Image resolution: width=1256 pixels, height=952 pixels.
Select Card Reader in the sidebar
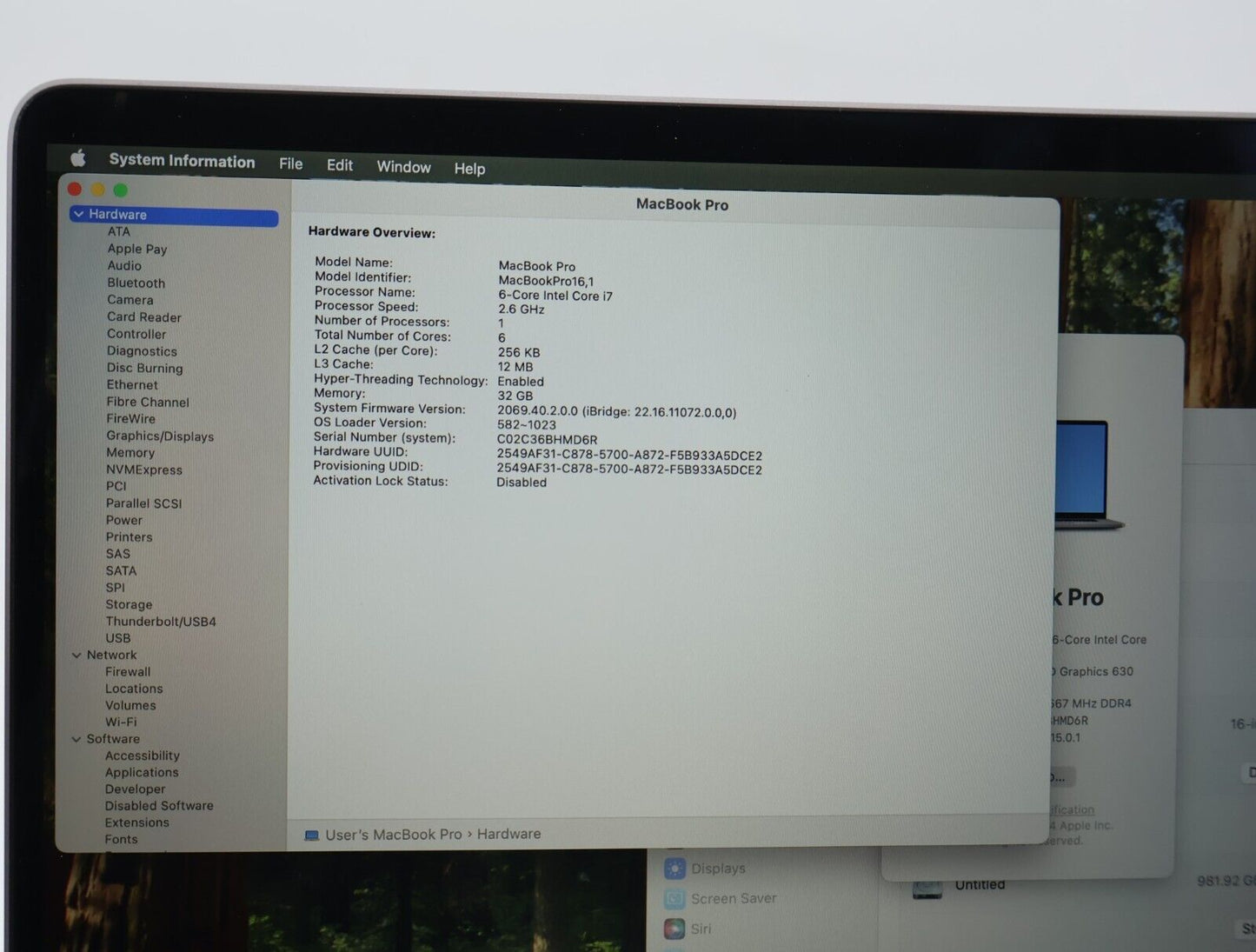pos(144,317)
